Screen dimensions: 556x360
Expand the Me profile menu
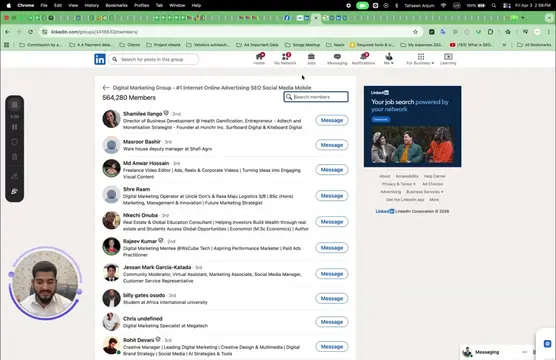pyautogui.click(x=389, y=59)
